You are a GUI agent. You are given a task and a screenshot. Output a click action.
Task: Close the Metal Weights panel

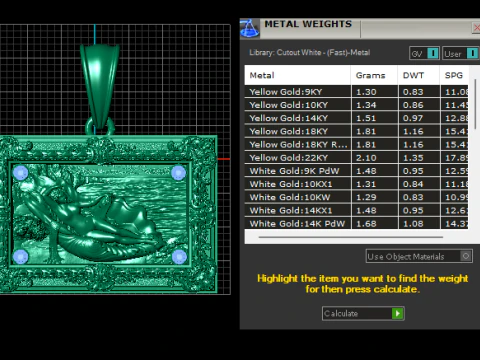point(476,28)
